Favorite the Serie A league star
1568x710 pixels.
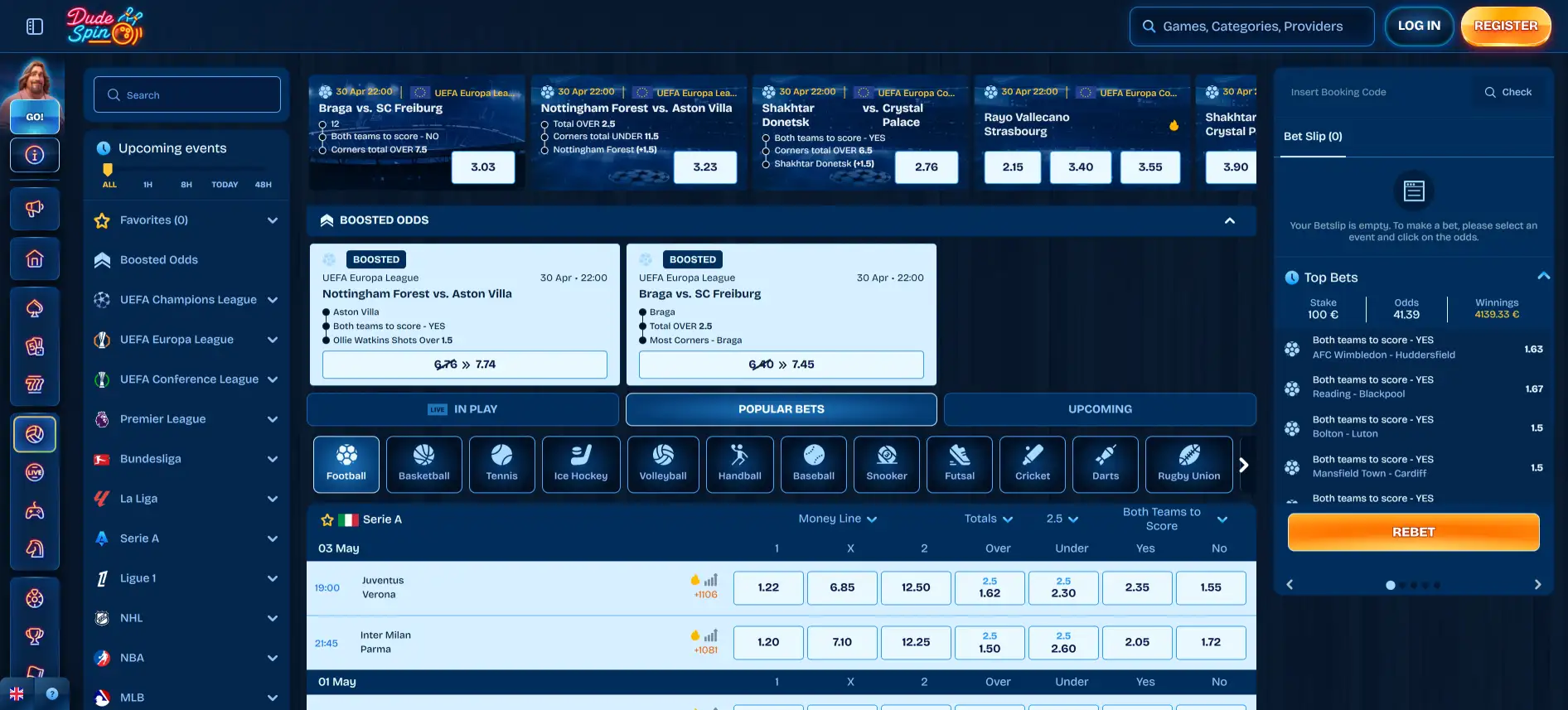(x=327, y=520)
